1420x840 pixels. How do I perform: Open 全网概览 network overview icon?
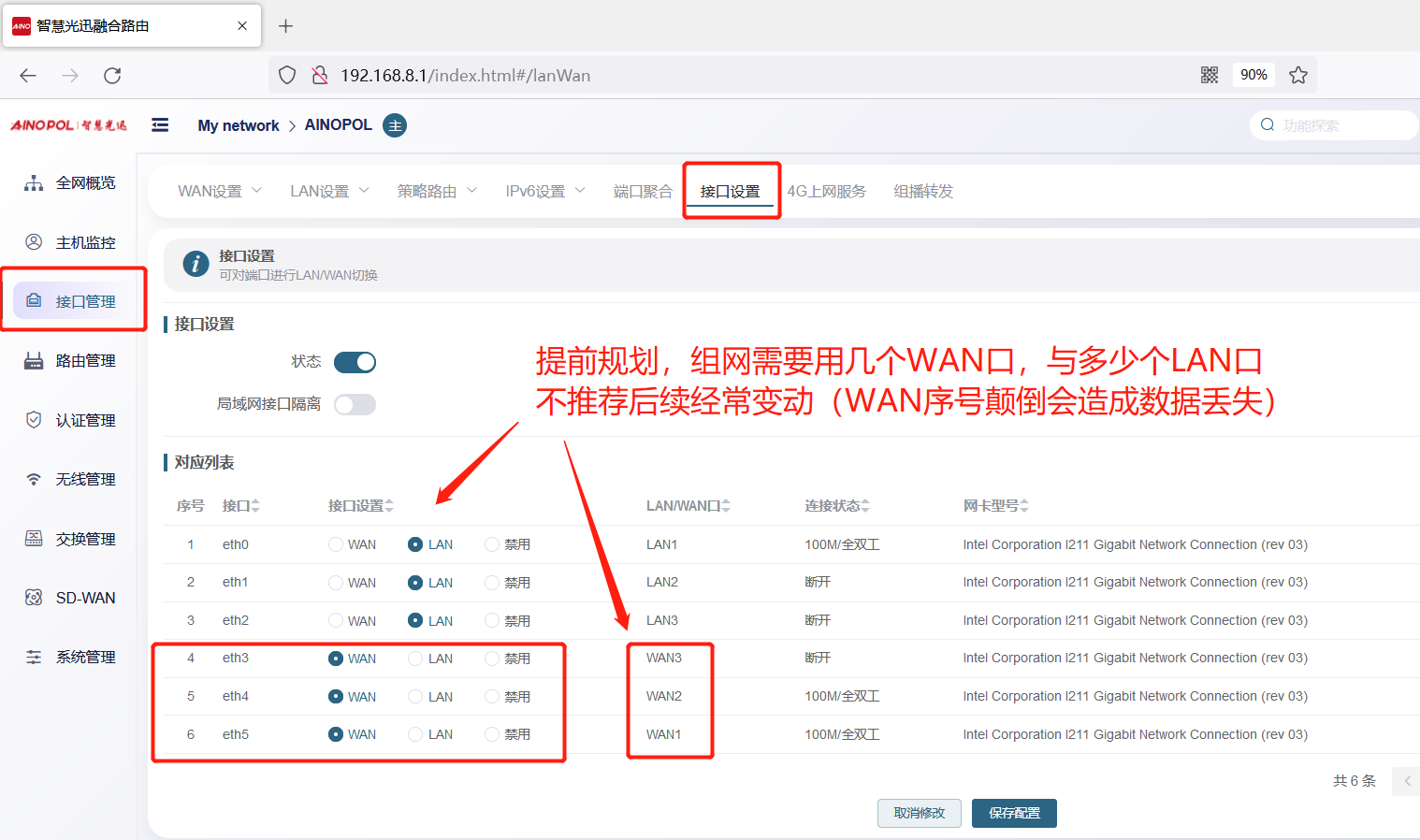pyautogui.click(x=34, y=183)
